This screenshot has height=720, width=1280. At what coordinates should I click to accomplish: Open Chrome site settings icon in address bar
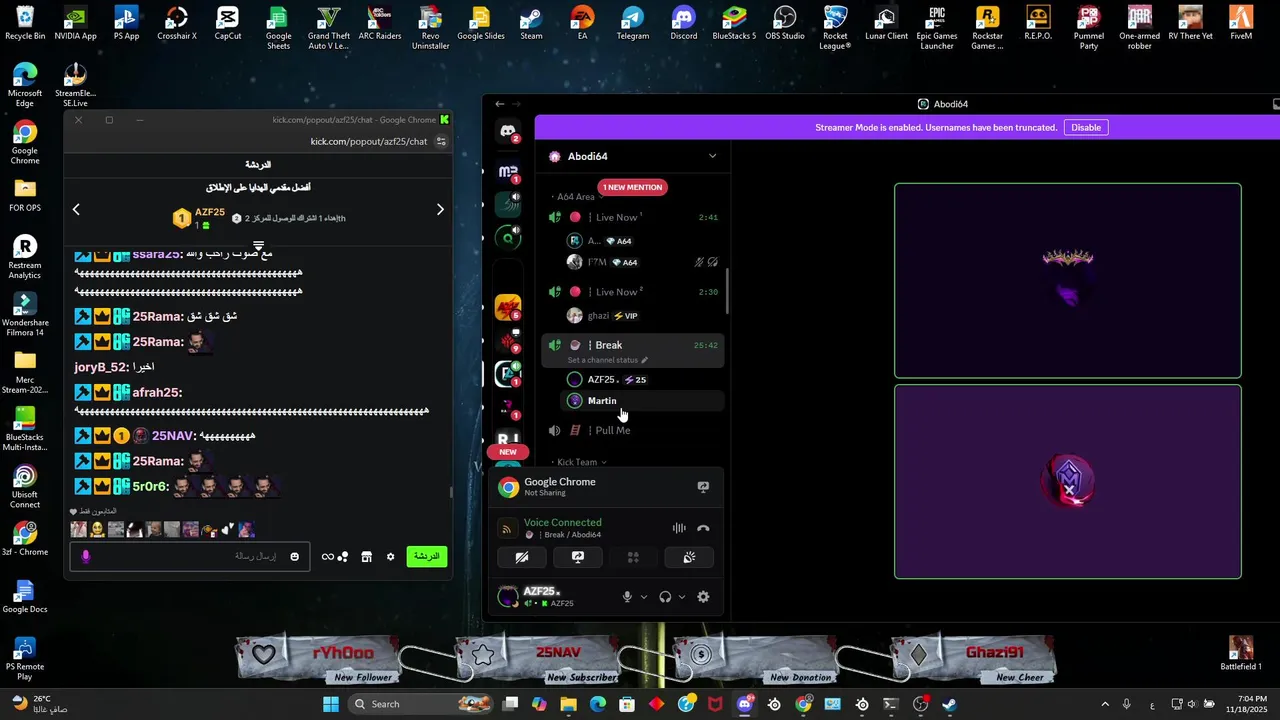[441, 141]
